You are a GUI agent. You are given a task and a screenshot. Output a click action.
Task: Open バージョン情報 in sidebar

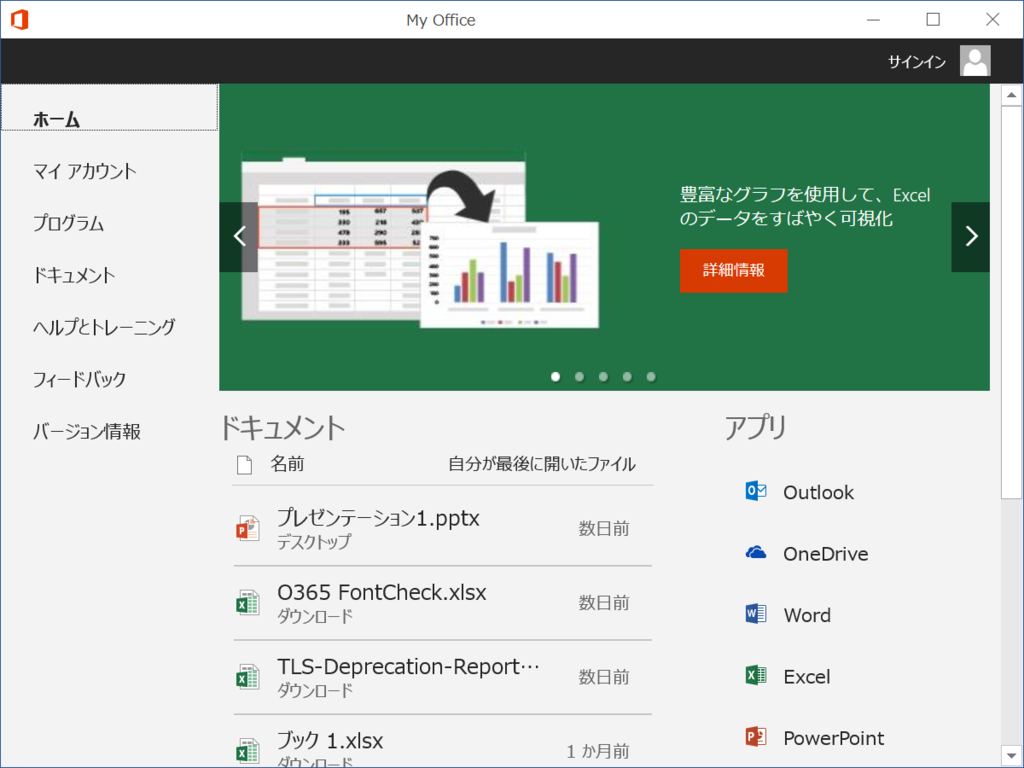pos(87,431)
